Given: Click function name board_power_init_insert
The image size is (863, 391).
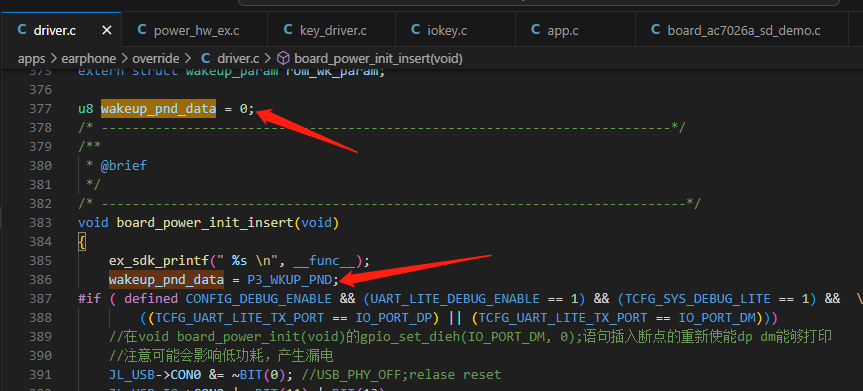Looking at the screenshot, I should pyautogui.click(x=205, y=222).
